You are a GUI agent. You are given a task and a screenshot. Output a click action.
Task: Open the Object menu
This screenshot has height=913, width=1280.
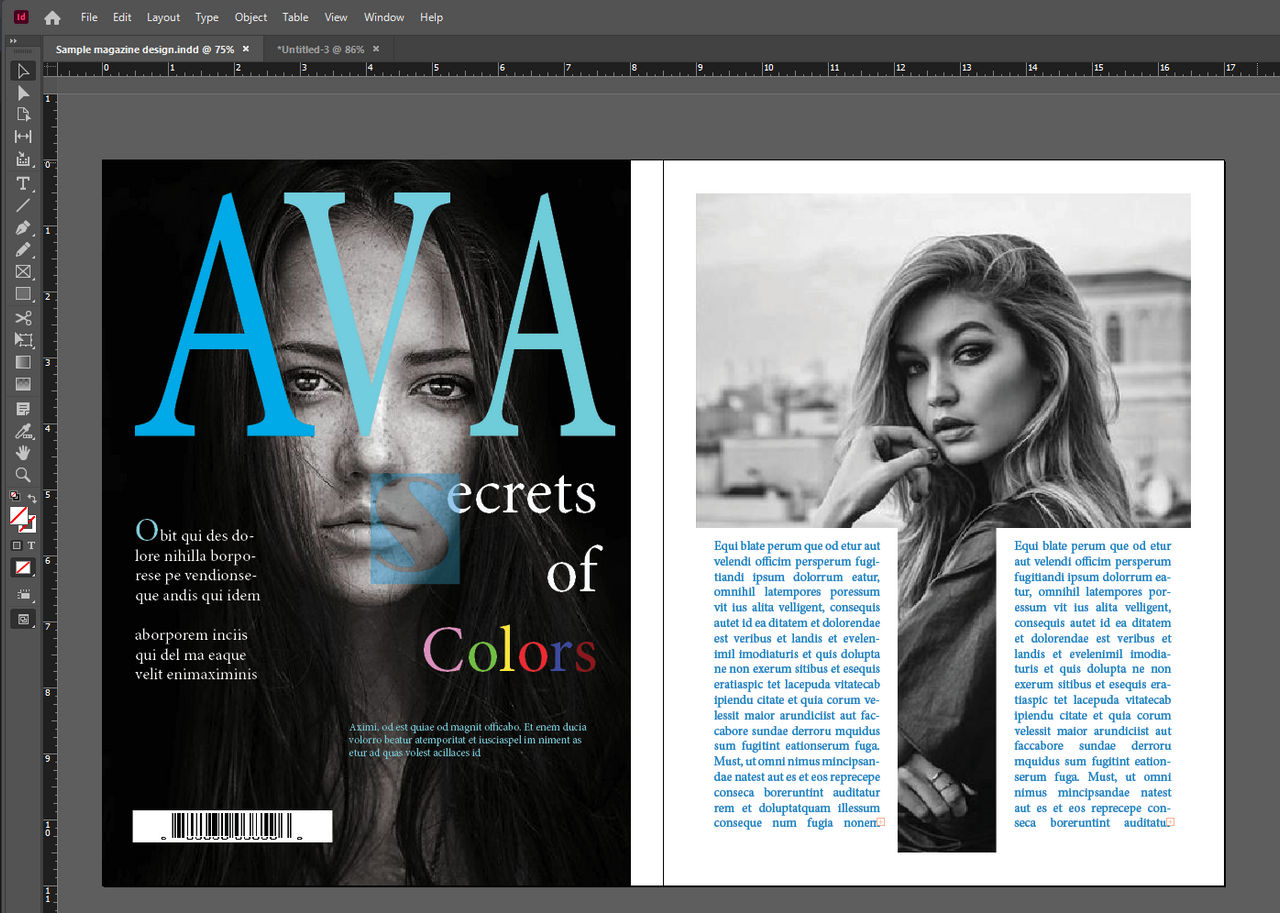(250, 17)
